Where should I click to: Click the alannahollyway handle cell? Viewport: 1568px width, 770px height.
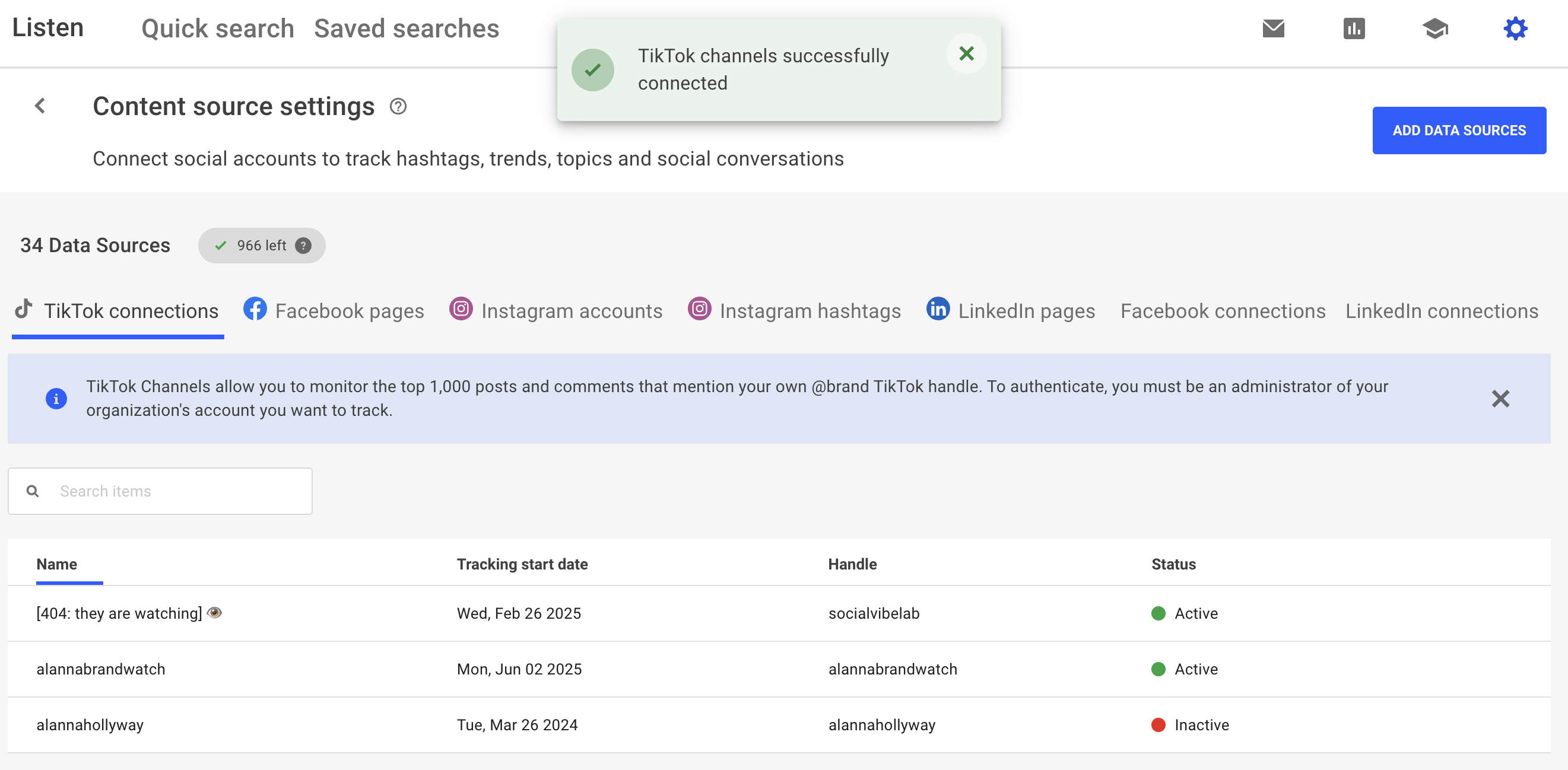point(881,726)
